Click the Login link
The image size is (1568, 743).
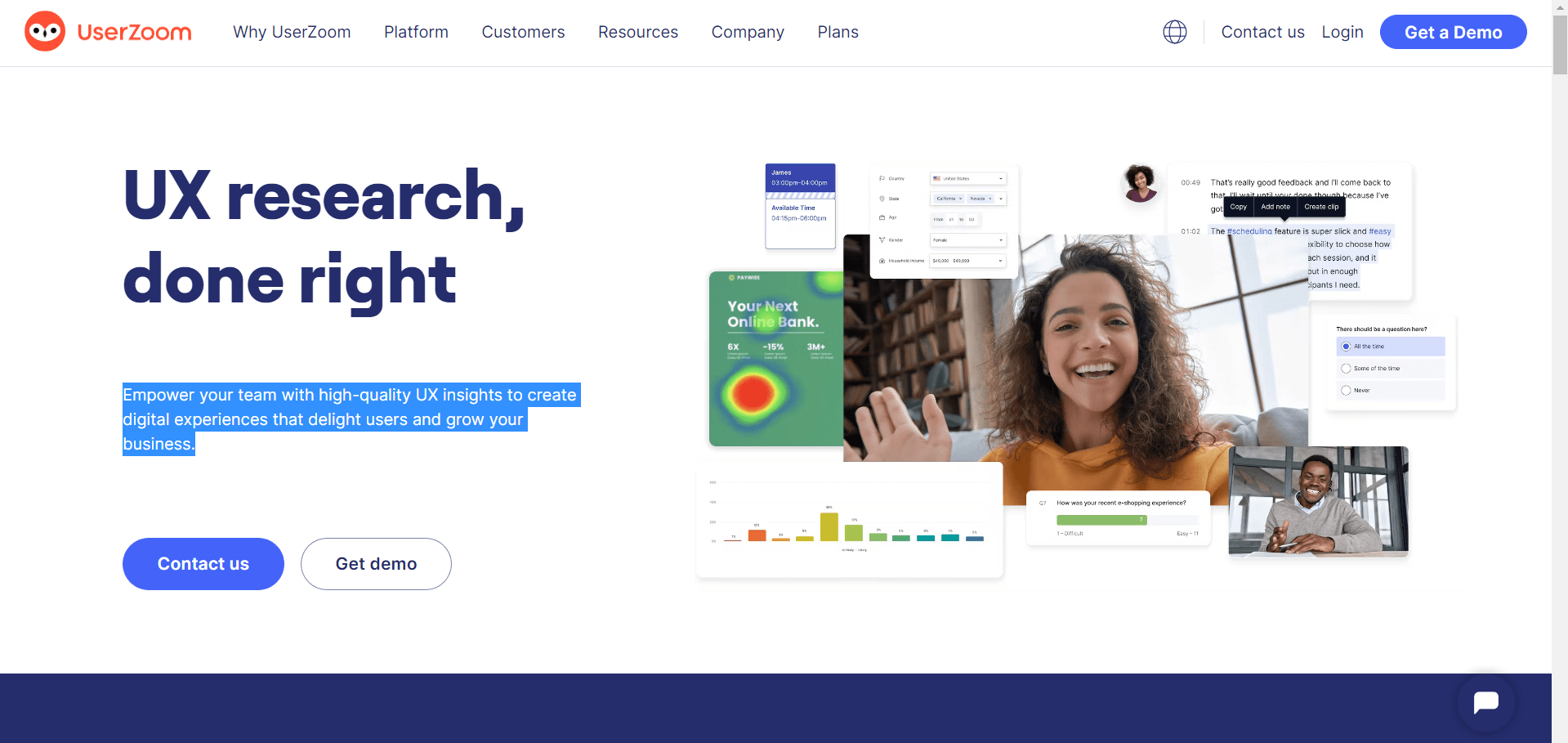[1342, 32]
